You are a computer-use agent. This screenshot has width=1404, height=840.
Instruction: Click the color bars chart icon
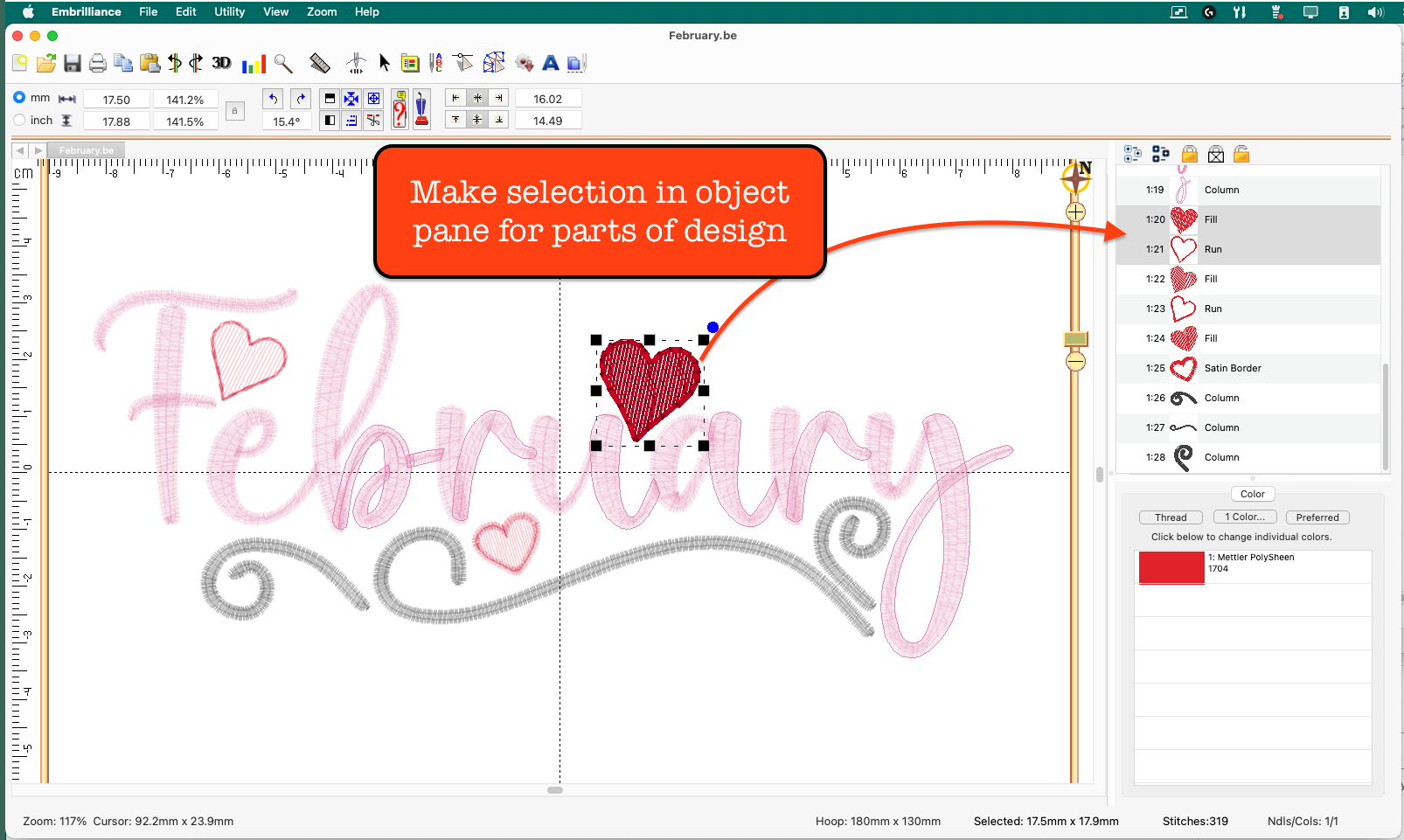(x=254, y=64)
